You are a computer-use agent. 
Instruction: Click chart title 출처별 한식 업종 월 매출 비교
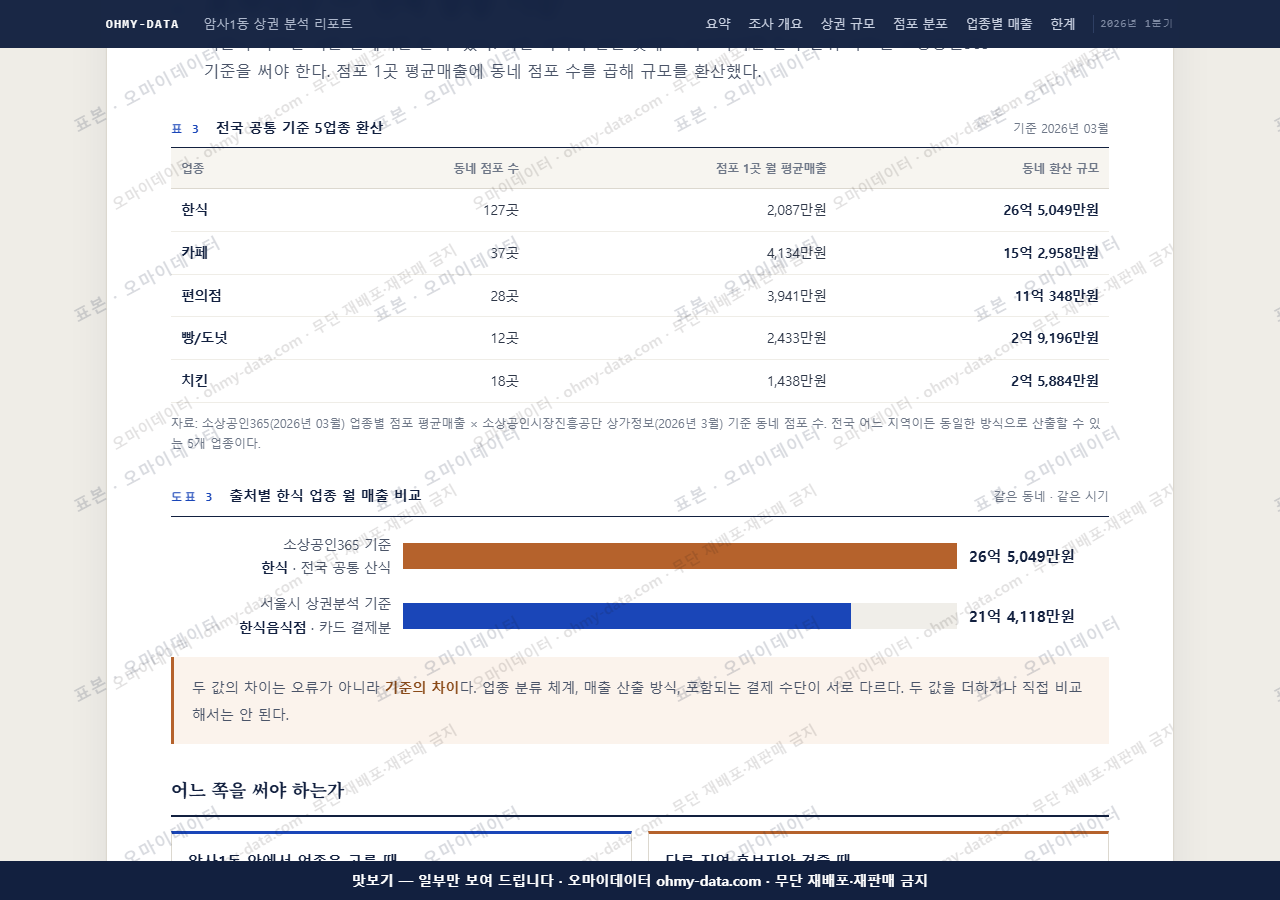325,496
